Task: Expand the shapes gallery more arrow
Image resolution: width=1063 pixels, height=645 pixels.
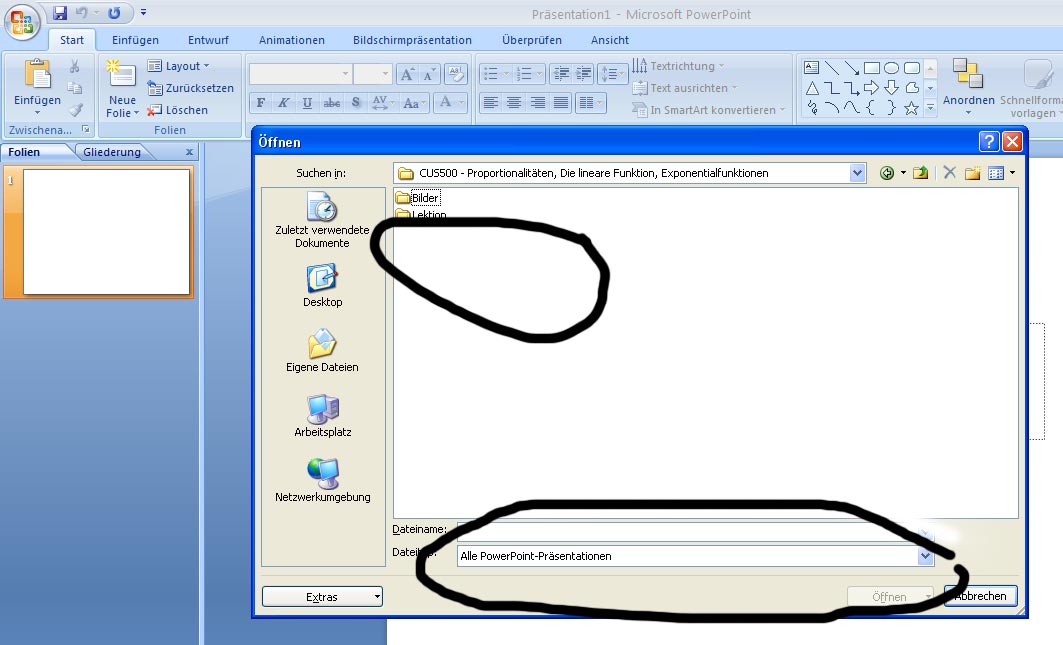Action: (930, 107)
